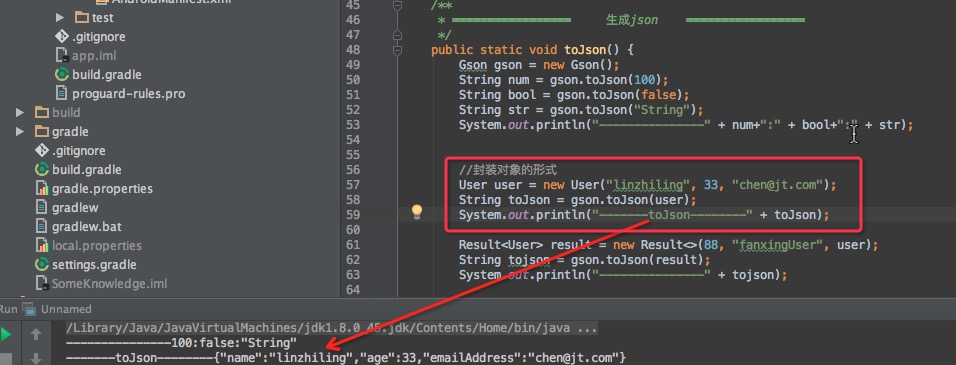Image resolution: width=956 pixels, height=365 pixels.
Task: Collapse the Javadoc comment fold at line 45
Action: point(398,5)
